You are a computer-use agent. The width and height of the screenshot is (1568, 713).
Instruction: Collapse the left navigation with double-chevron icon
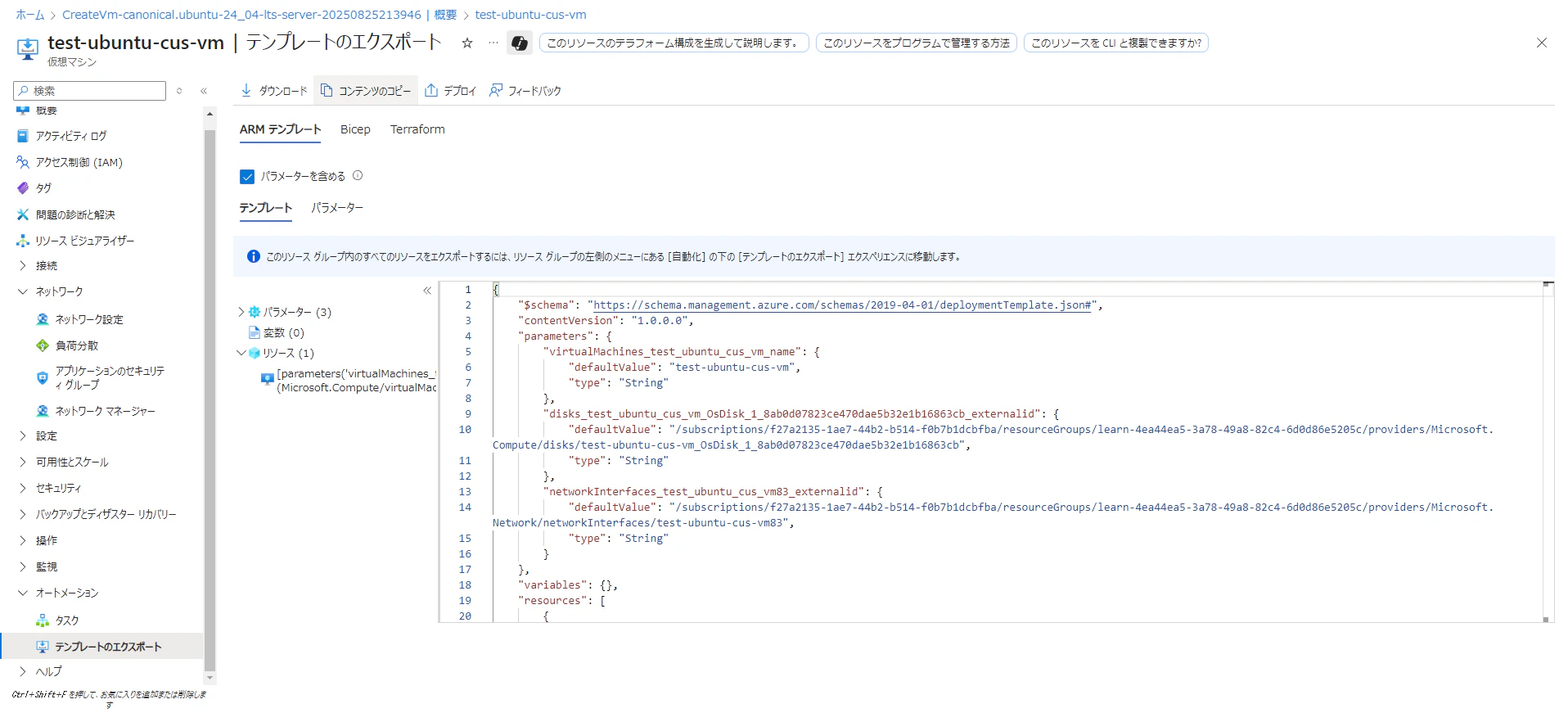(x=204, y=91)
